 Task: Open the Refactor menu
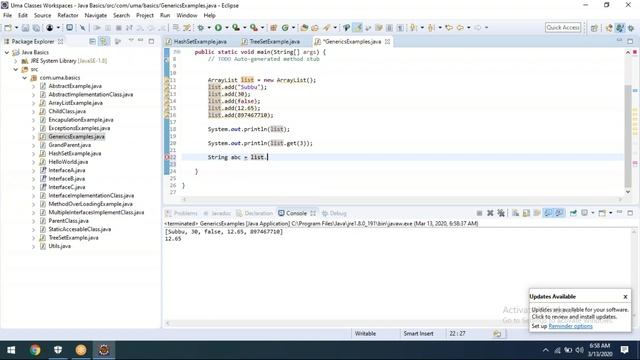click(68, 16)
